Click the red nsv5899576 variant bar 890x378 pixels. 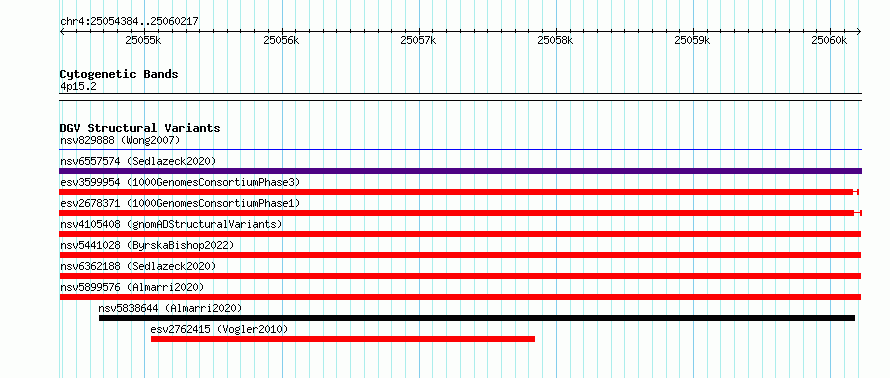tap(460, 297)
